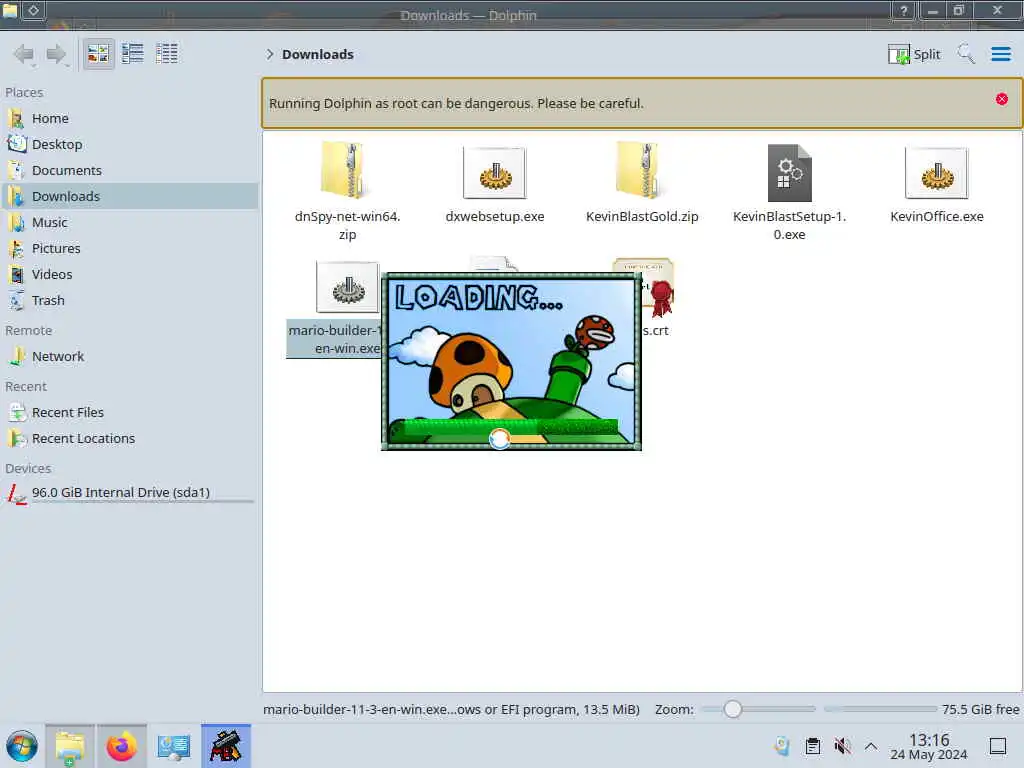Click the Downloads breadcrumb label

(x=318, y=54)
